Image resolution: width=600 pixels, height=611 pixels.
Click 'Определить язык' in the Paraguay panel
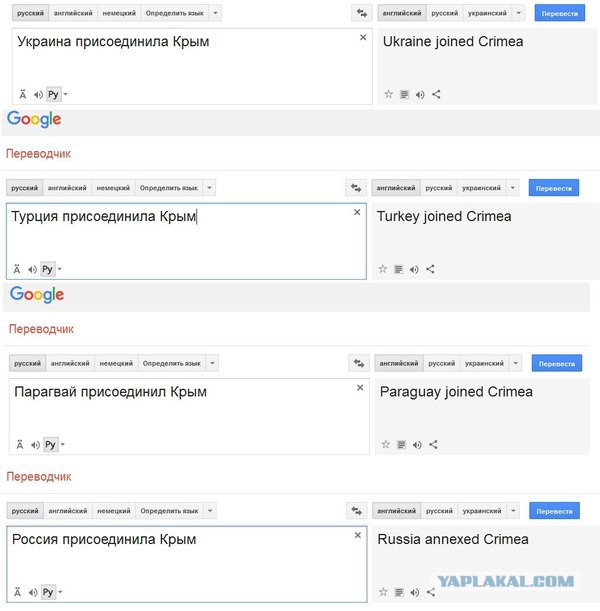coord(172,363)
